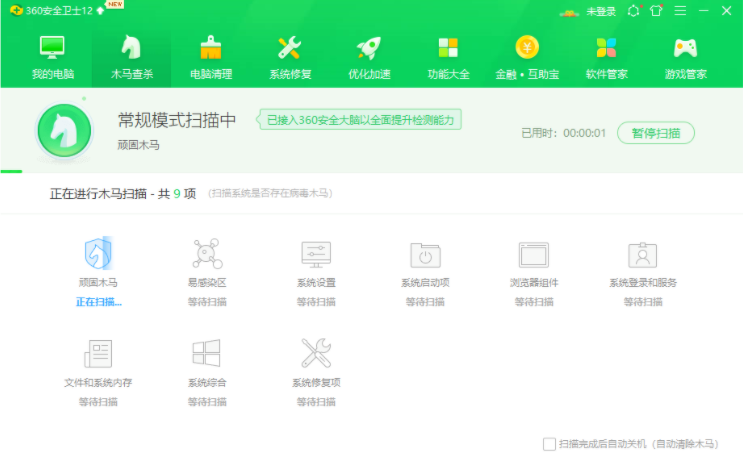Switch to the 木马查杀 tab
Viewport: 745px width, 455px height.
point(132,57)
